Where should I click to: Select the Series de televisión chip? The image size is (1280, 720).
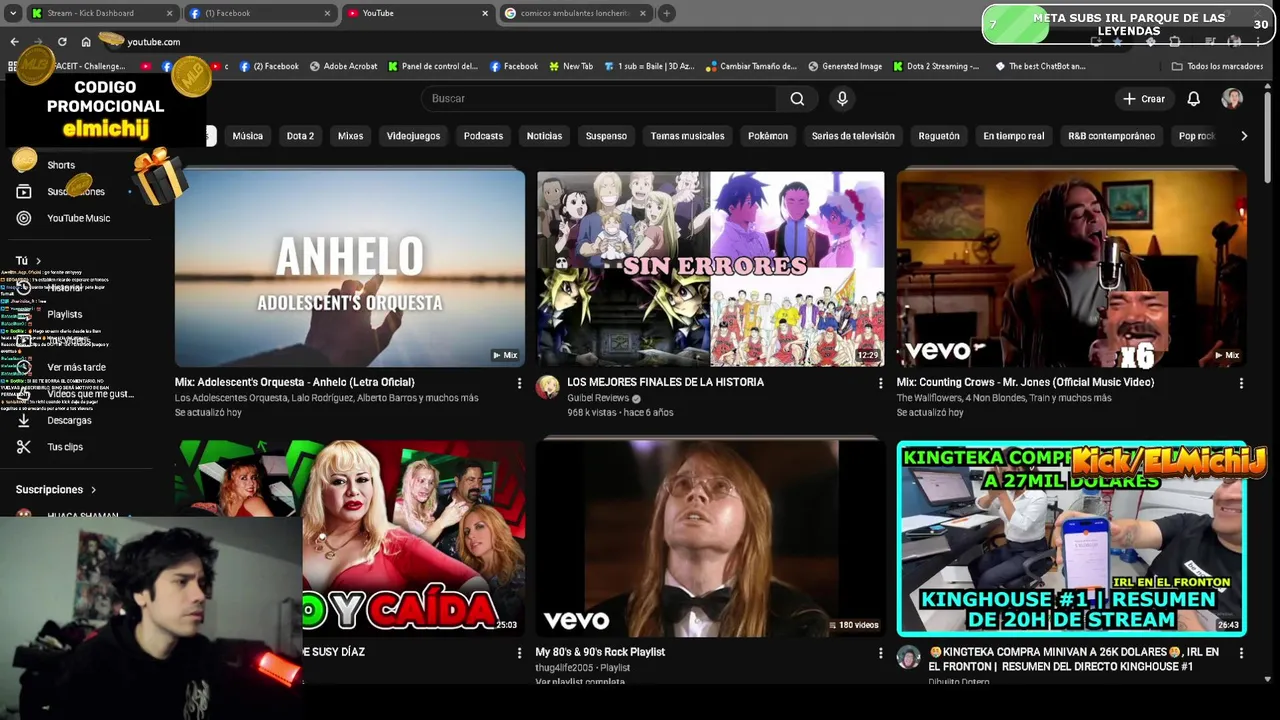pyautogui.click(x=853, y=136)
